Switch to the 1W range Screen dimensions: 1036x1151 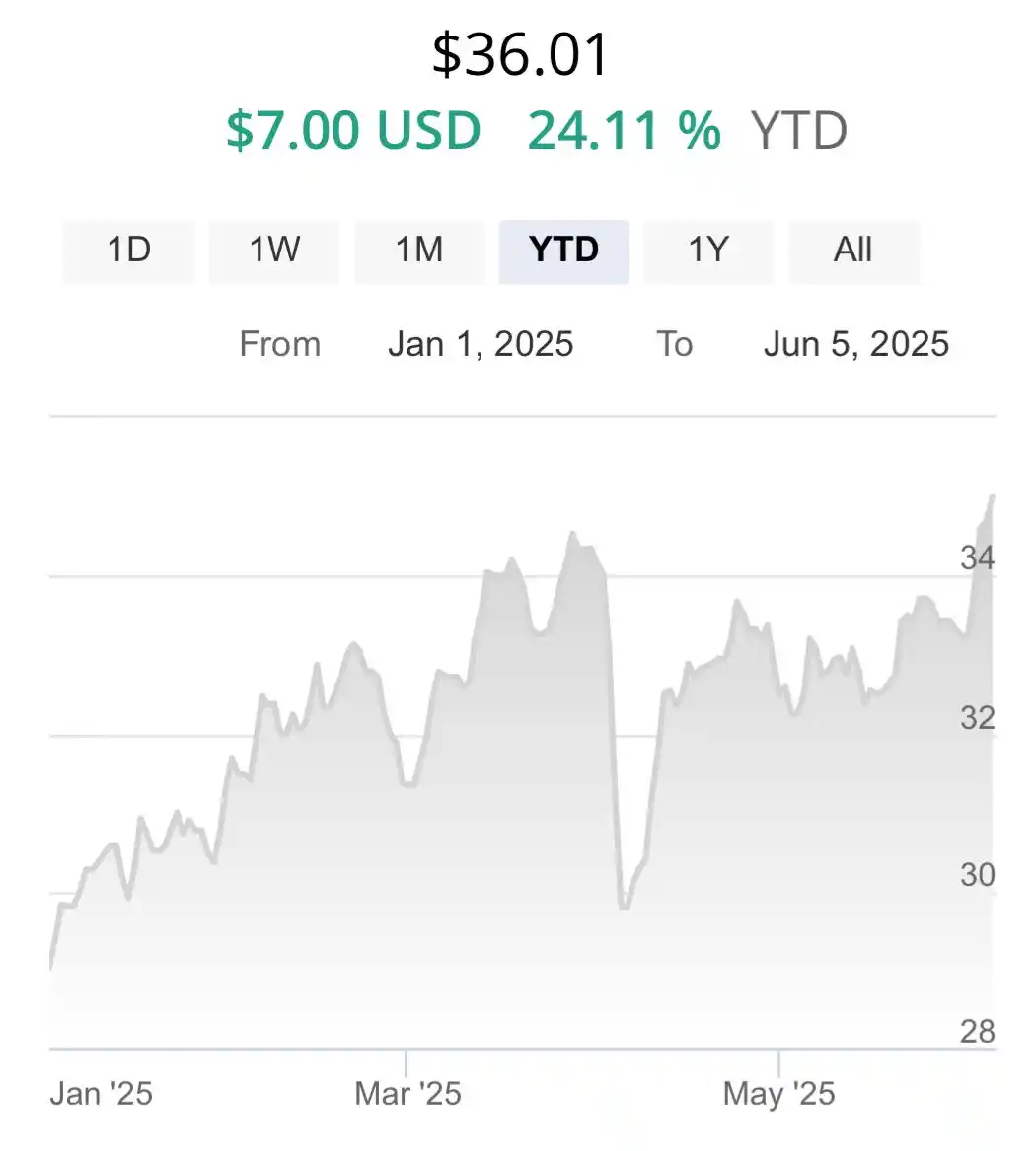pos(274,252)
